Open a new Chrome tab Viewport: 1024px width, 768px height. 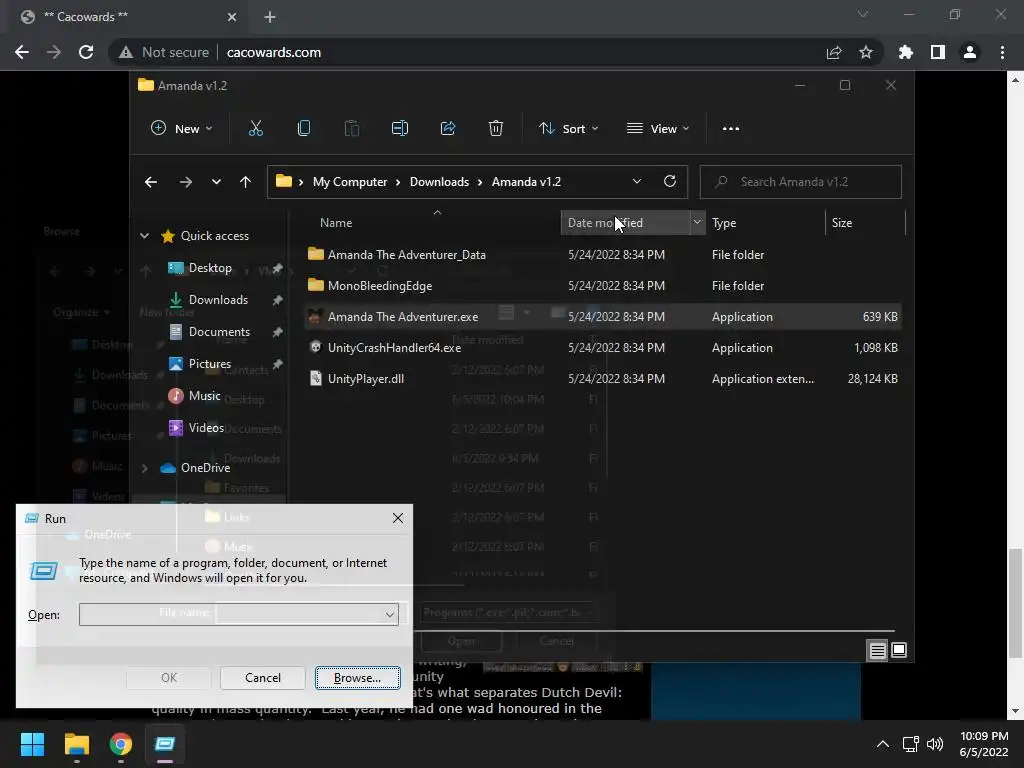(270, 17)
